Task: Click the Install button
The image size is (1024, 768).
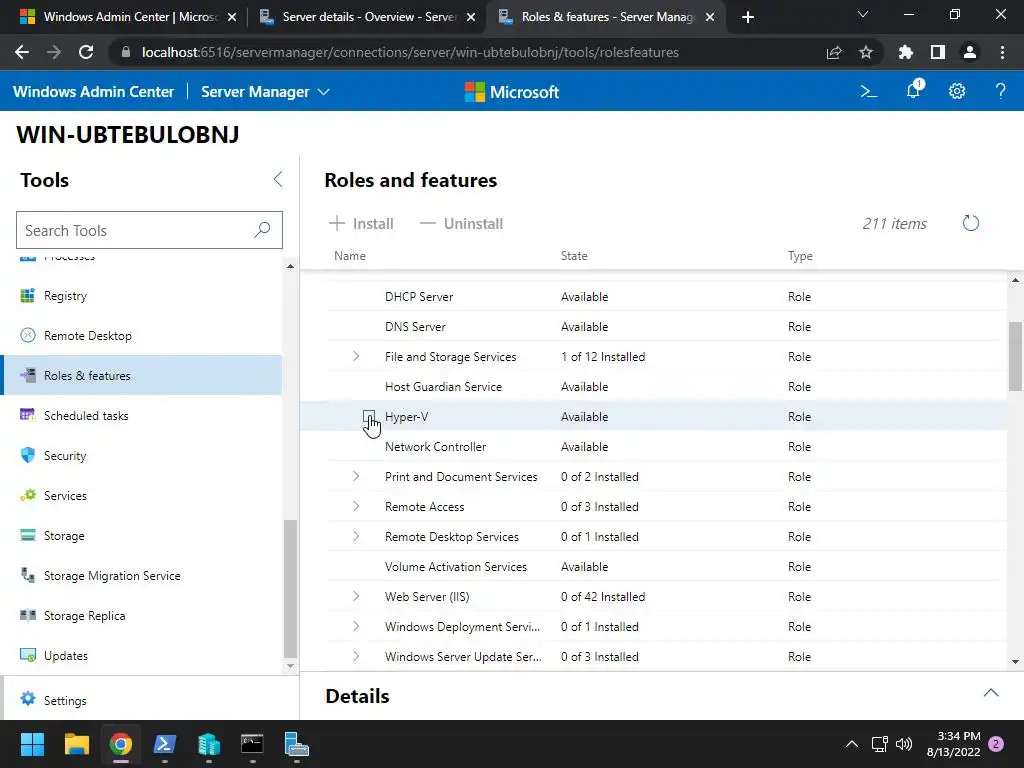Action: pyautogui.click(x=361, y=223)
